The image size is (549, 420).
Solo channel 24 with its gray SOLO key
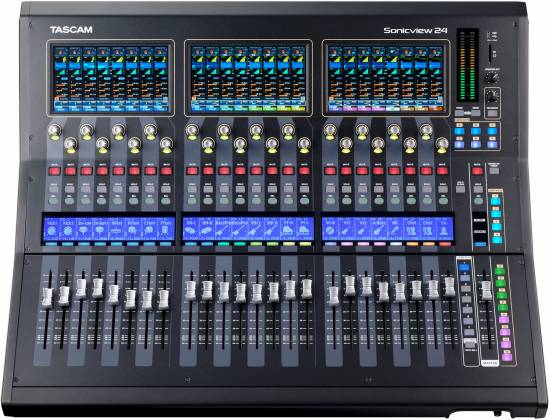443,189
